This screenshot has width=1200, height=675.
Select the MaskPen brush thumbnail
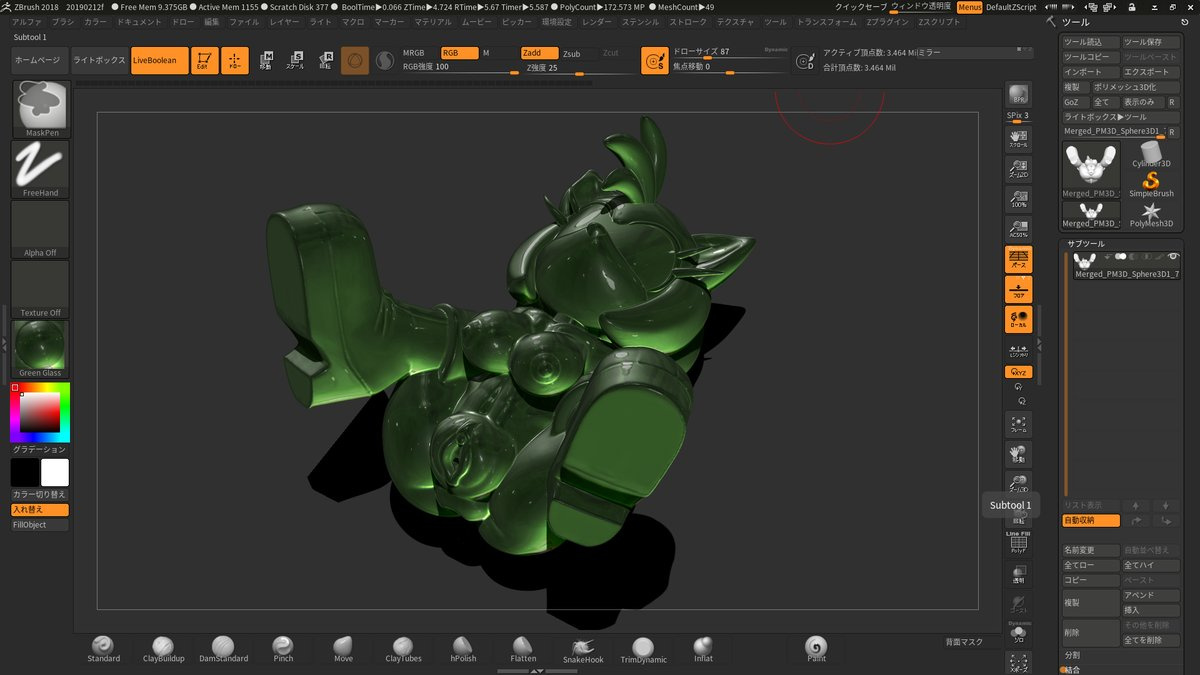pyautogui.click(x=40, y=108)
